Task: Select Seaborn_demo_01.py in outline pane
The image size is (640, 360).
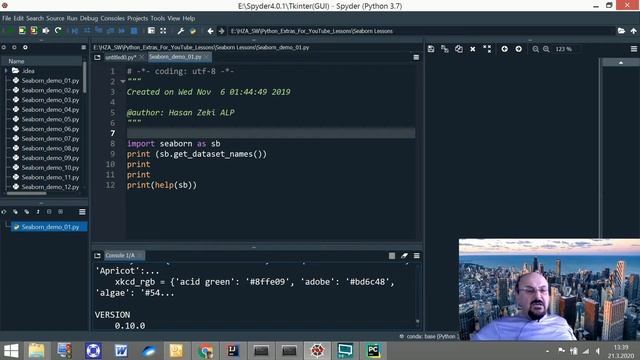Action: [x=50, y=227]
